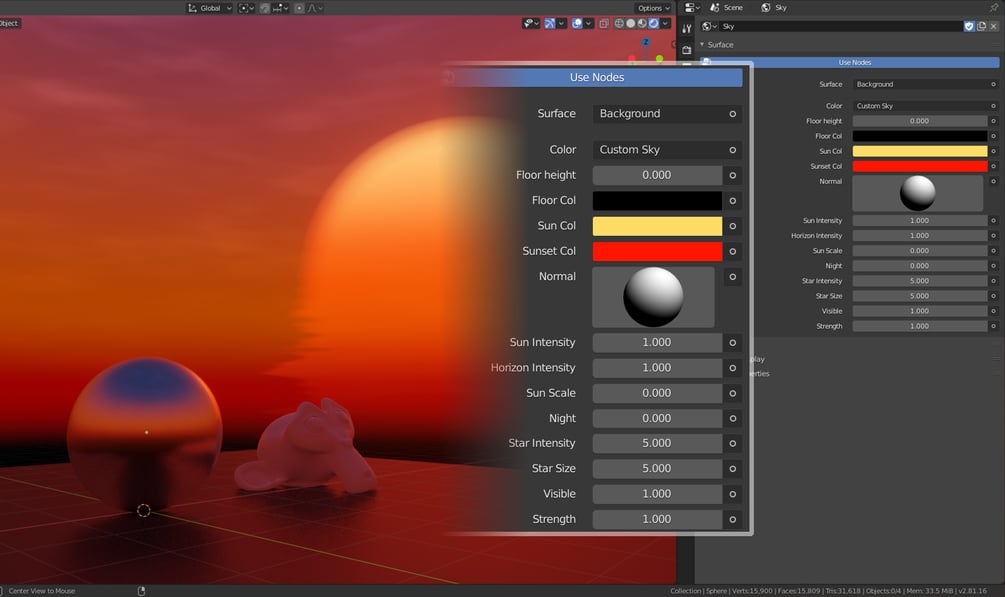The width and height of the screenshot is (1005, 597).
Task: Open the world data-block browser icon
Action: point(709,26)
